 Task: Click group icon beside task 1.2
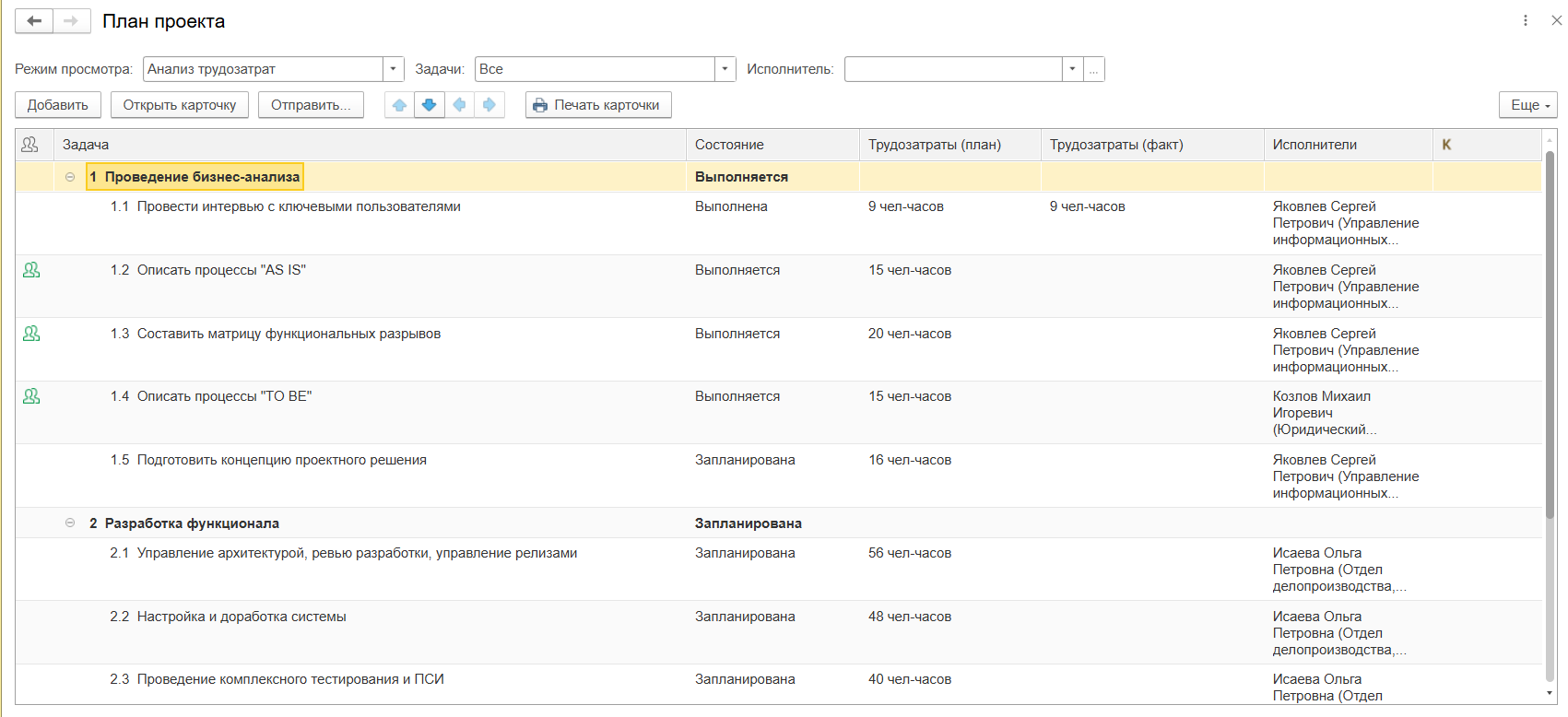click(31, 270)
